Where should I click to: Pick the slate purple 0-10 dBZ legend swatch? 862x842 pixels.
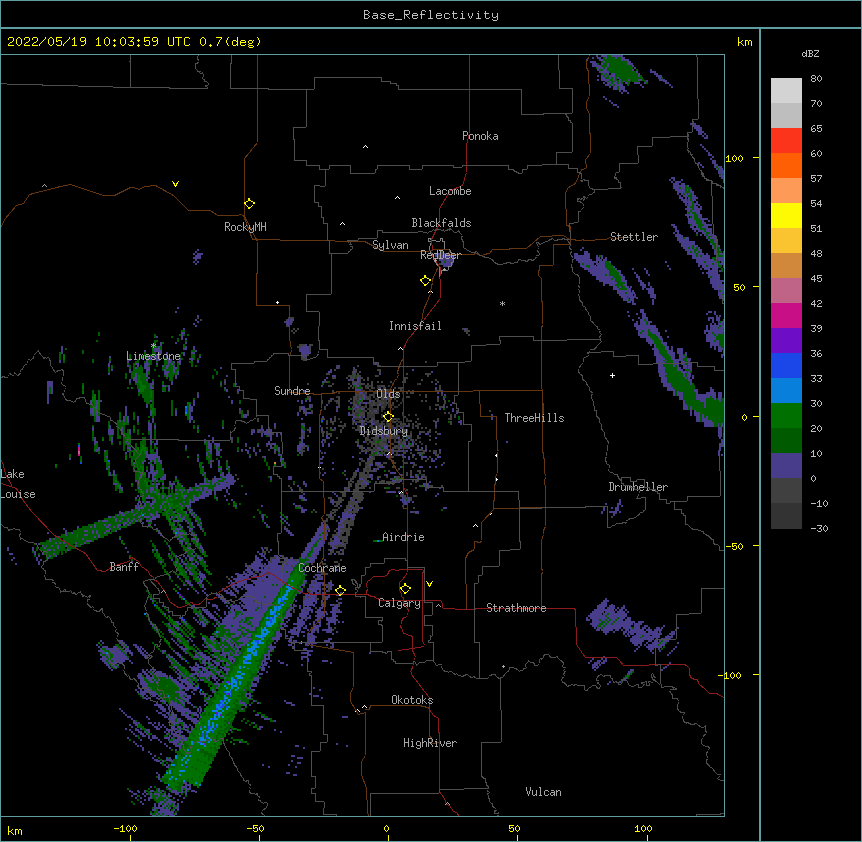[x=786, y=466]
